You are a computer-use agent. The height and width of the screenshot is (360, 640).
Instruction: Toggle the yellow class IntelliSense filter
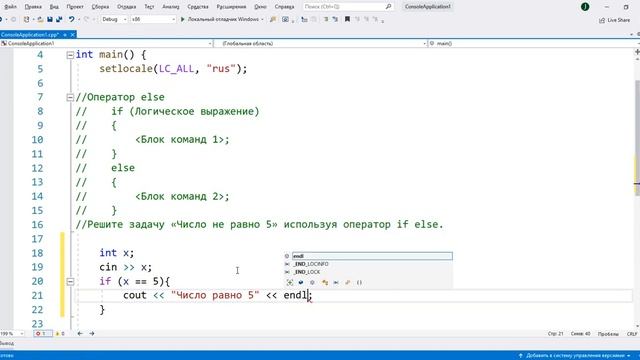[324, 282]
